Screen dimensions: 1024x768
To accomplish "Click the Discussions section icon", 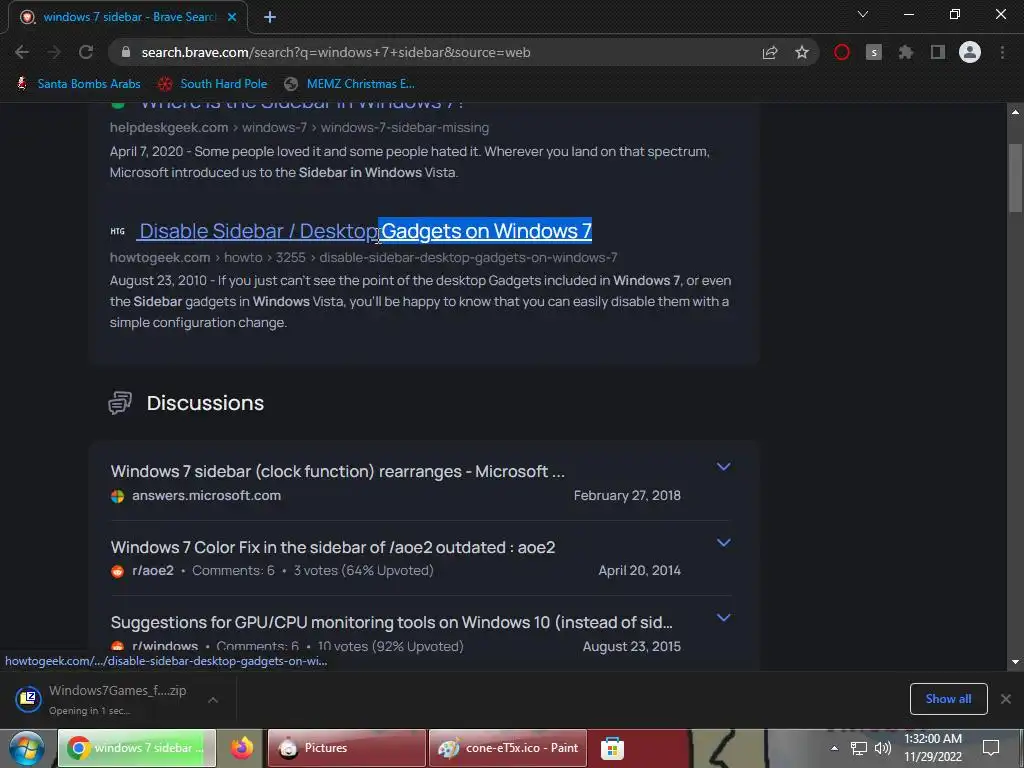I will point(120,403).
